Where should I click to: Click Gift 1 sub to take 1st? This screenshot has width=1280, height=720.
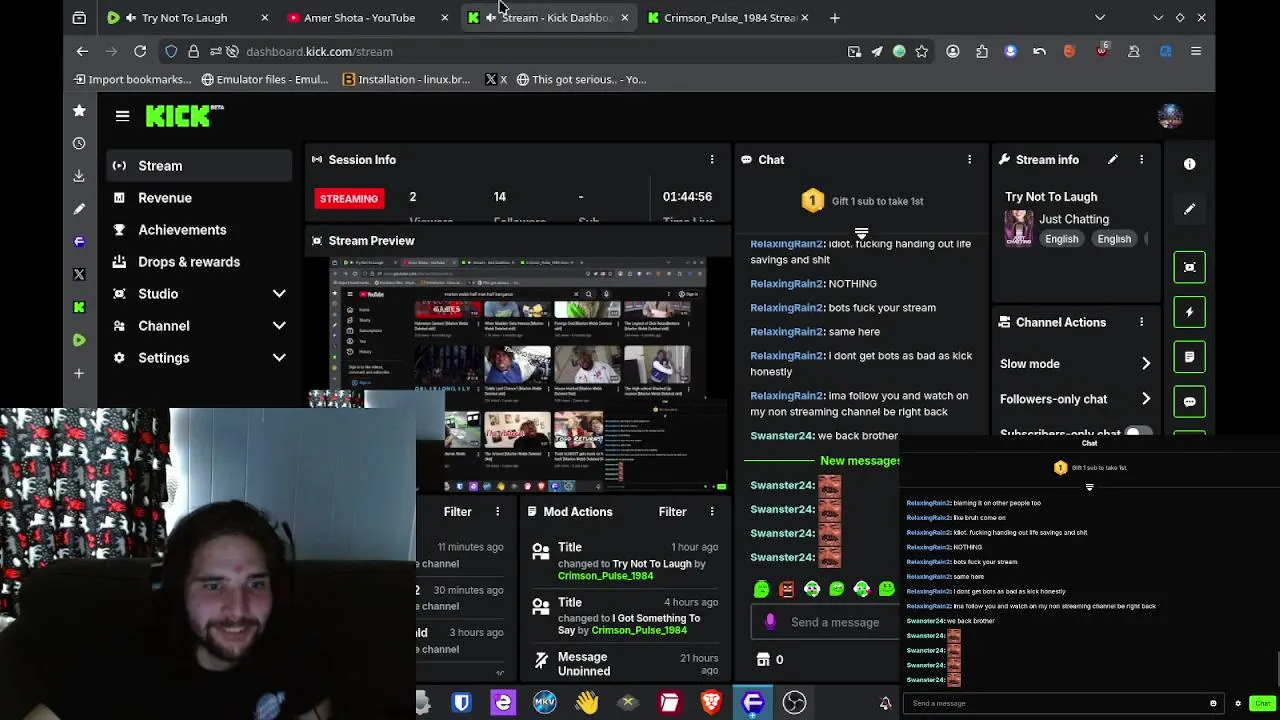tap(862, 201)
